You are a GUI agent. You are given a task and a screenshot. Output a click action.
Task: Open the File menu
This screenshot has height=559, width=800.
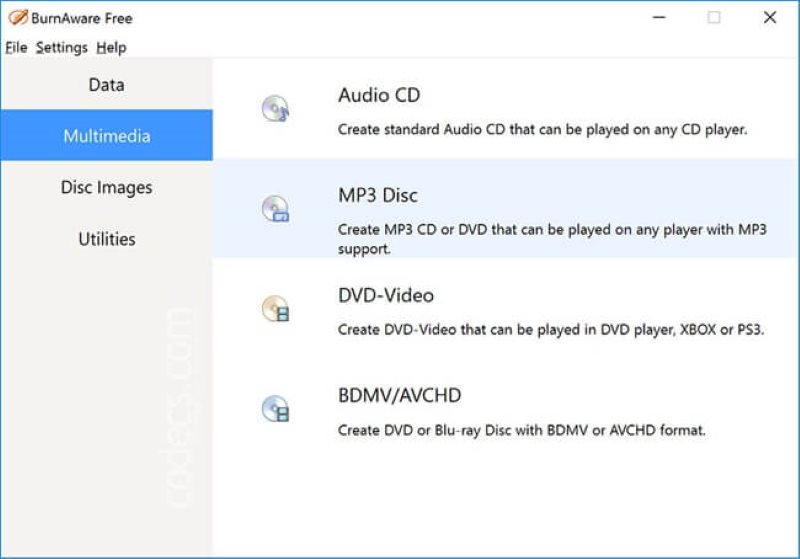point(16,47)
